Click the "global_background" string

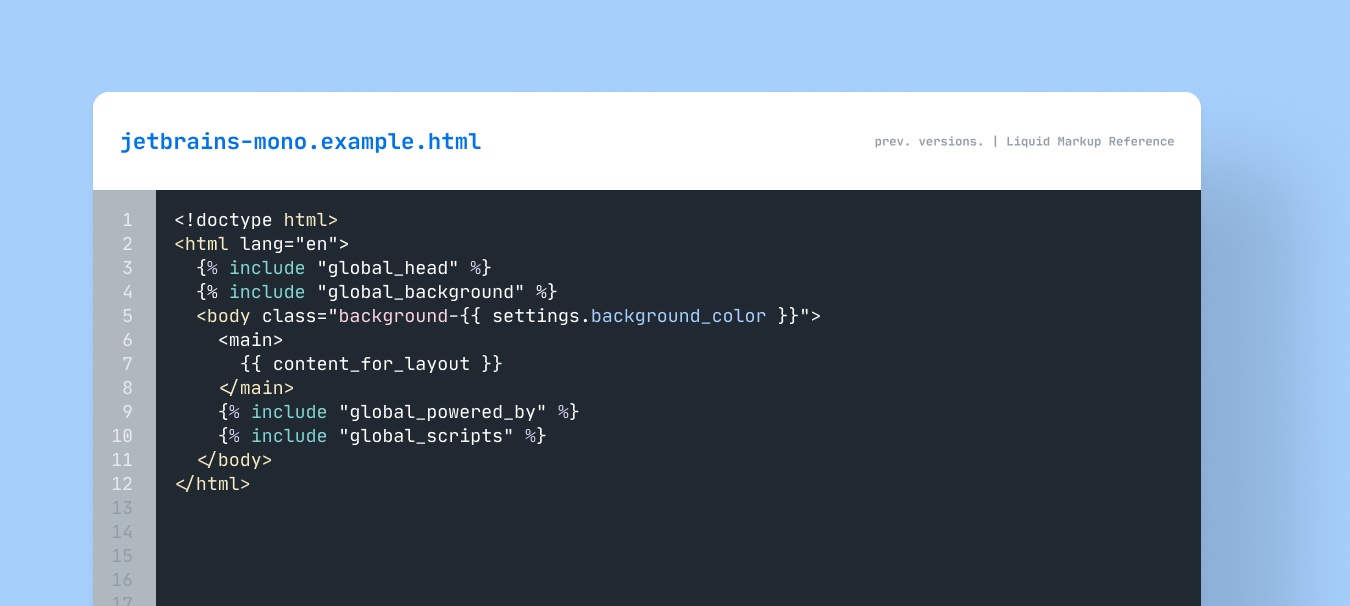pos(420,292)
